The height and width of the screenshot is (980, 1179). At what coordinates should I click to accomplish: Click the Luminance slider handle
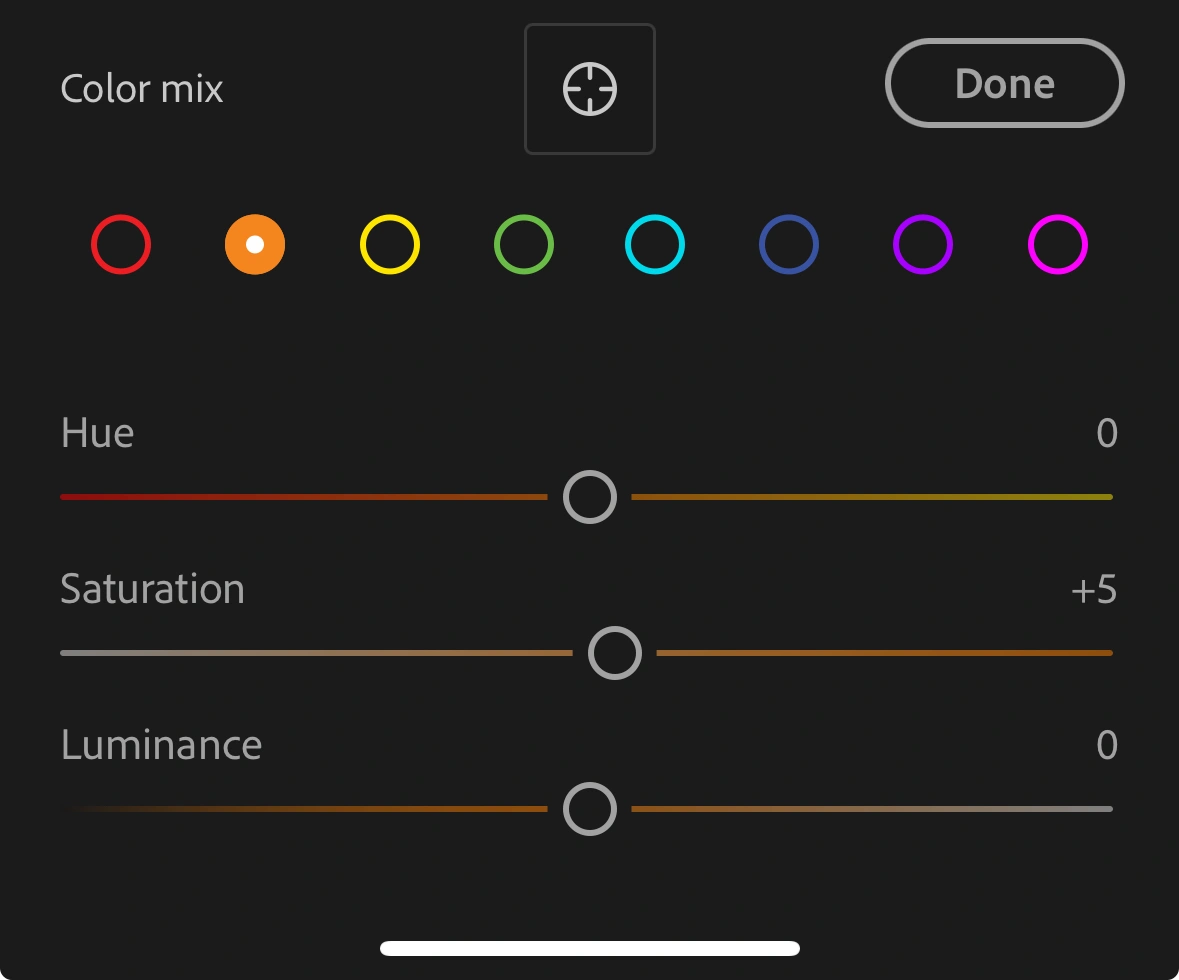tap(590, 809)
